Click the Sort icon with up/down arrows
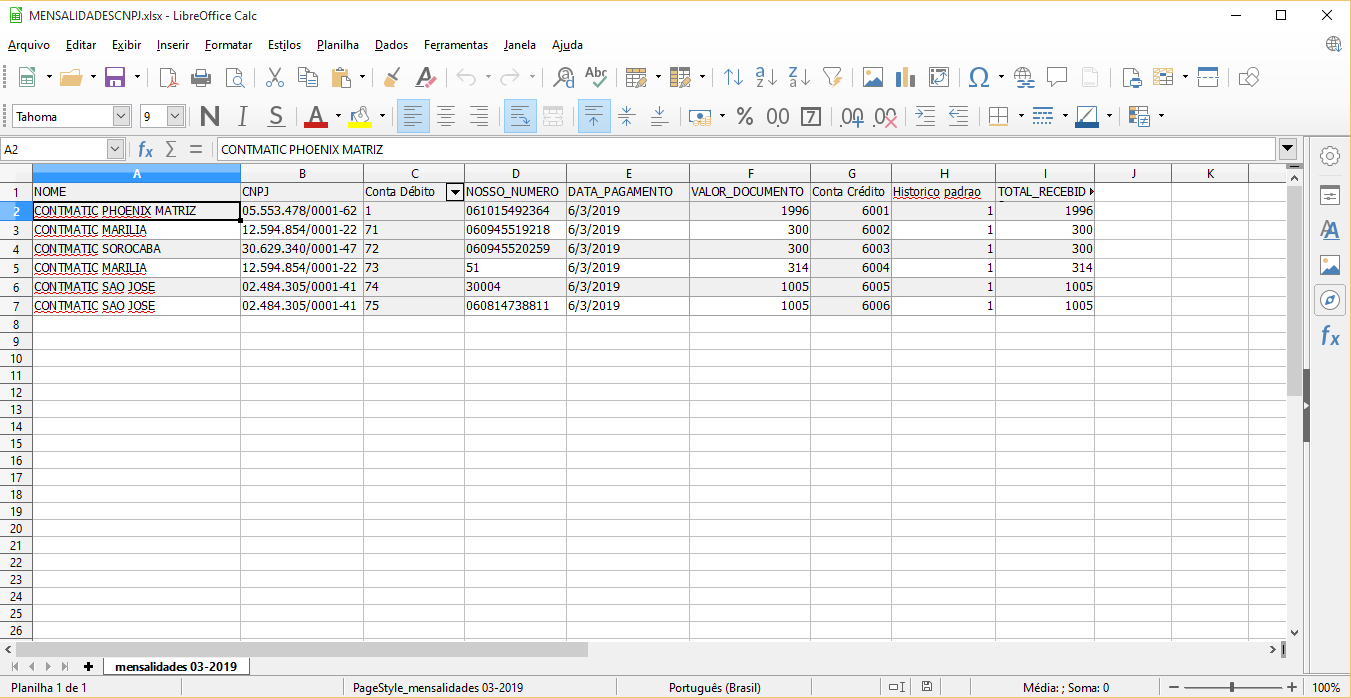The image size is (1351, 698). coord(734,77)
